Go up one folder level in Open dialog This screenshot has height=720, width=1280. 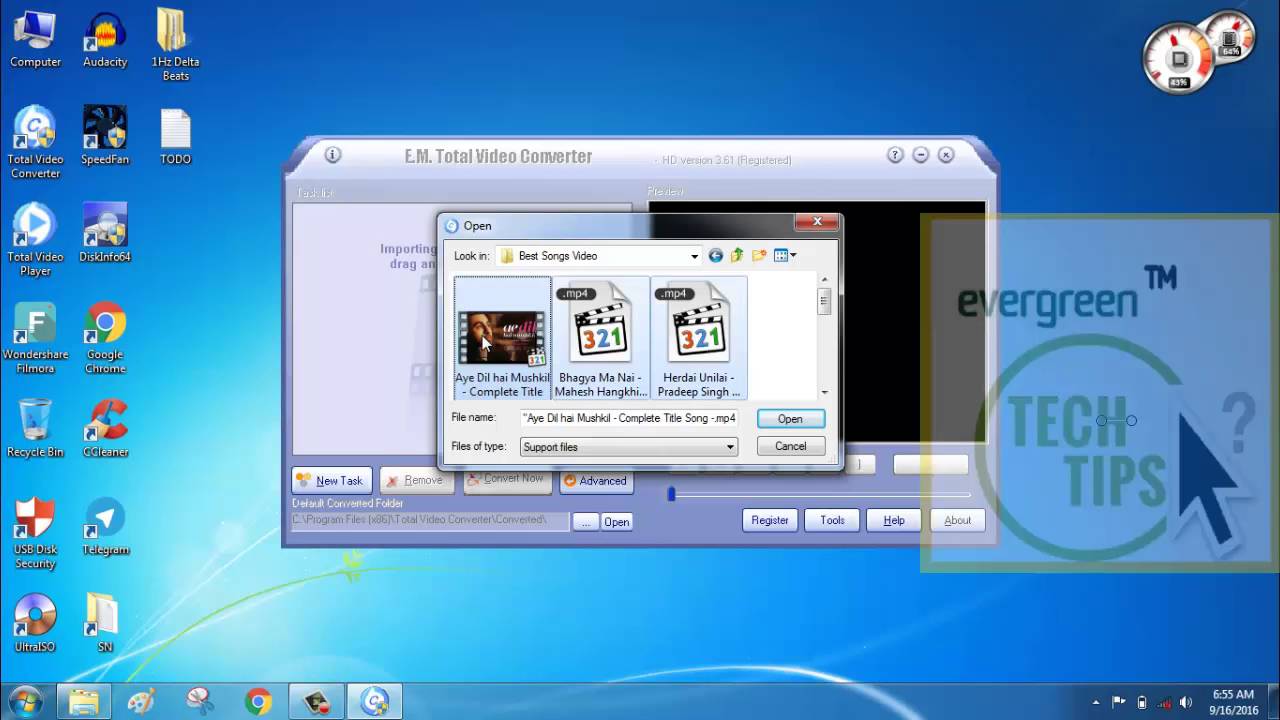tap(737, 256)
